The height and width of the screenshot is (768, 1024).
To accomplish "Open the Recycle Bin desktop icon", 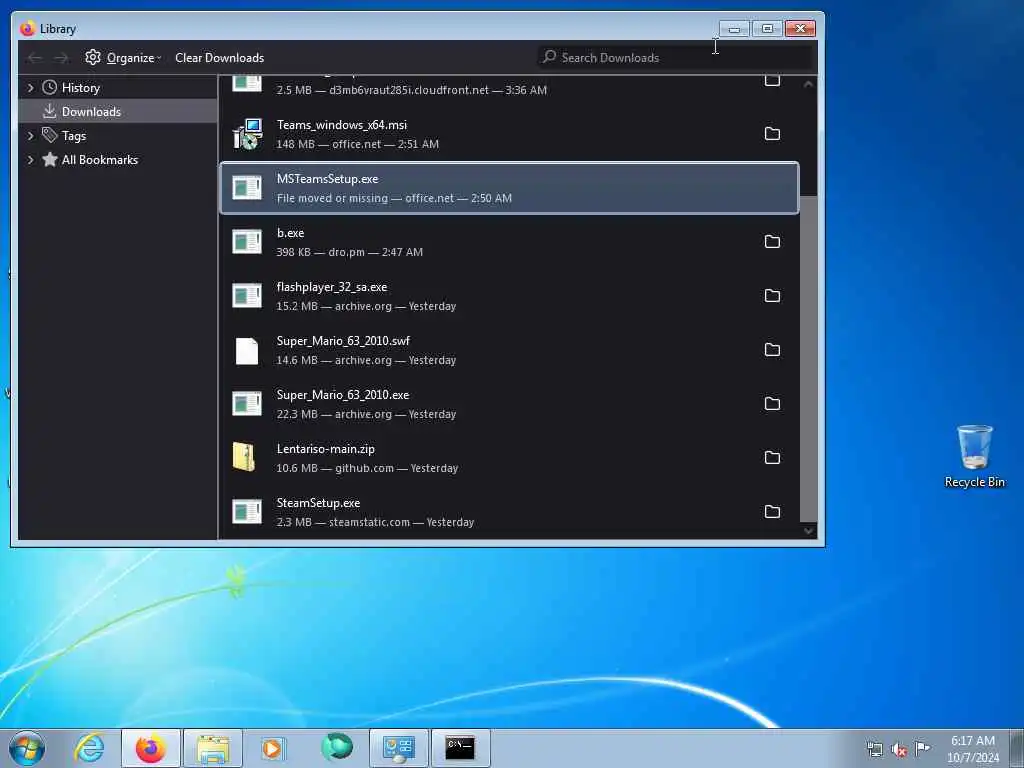I will coord(974,456).
